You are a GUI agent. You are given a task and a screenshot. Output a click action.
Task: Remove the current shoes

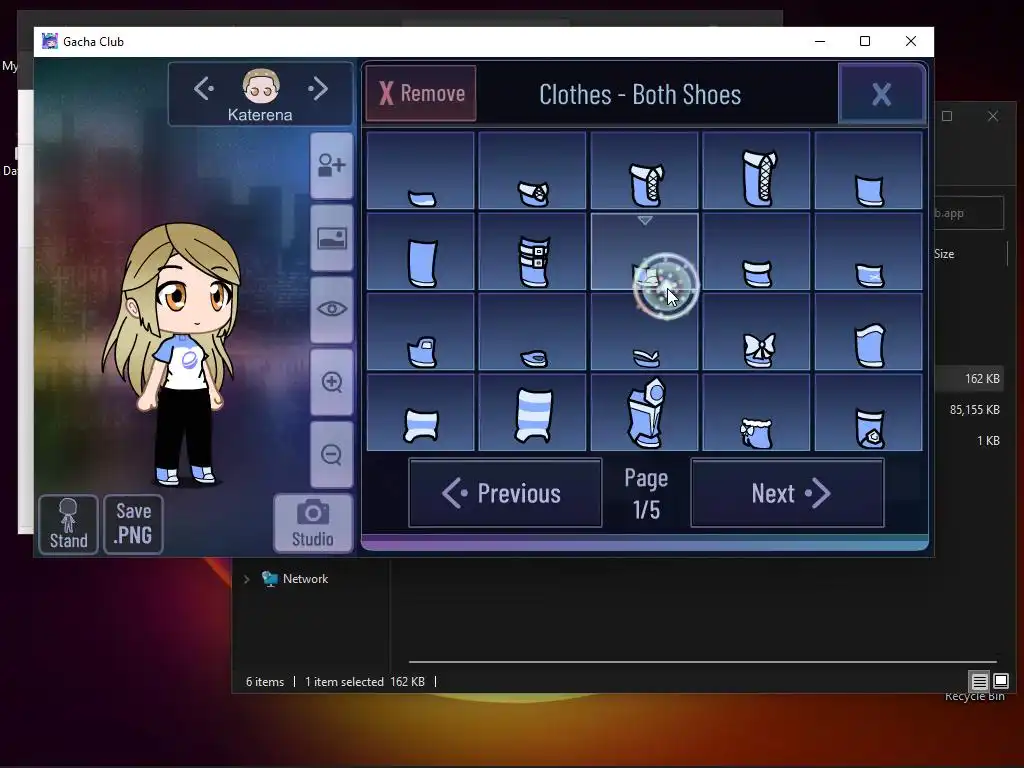421,93
